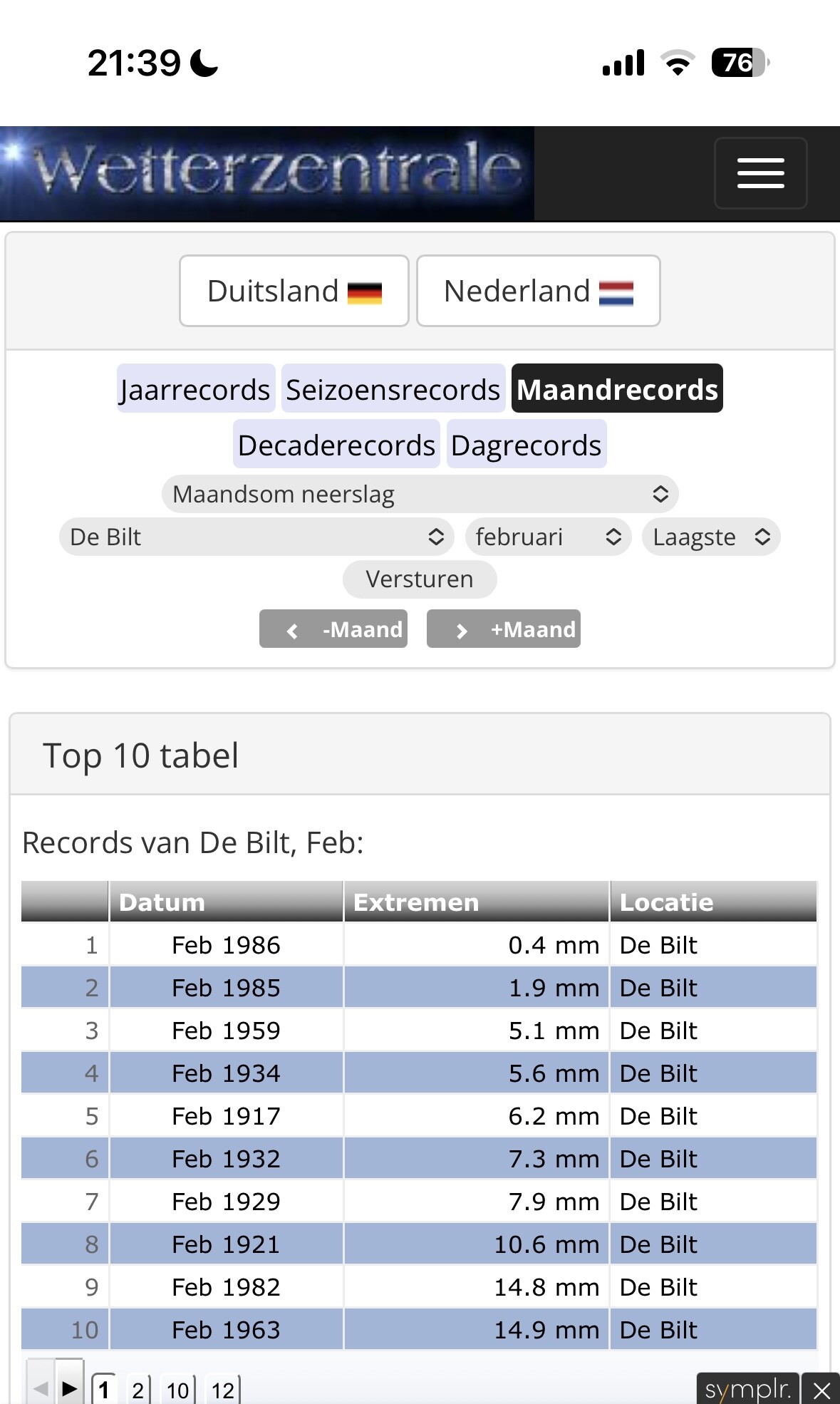Screen dimensions: 840x1404
Task: Select Duitsland with German flag
Action: point(294,291)
